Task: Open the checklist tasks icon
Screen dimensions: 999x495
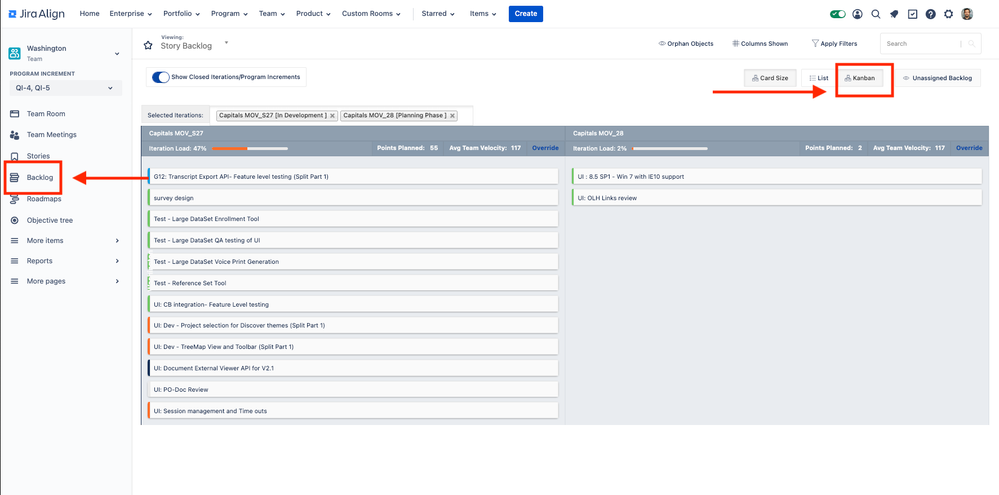Action: (912, 14)
